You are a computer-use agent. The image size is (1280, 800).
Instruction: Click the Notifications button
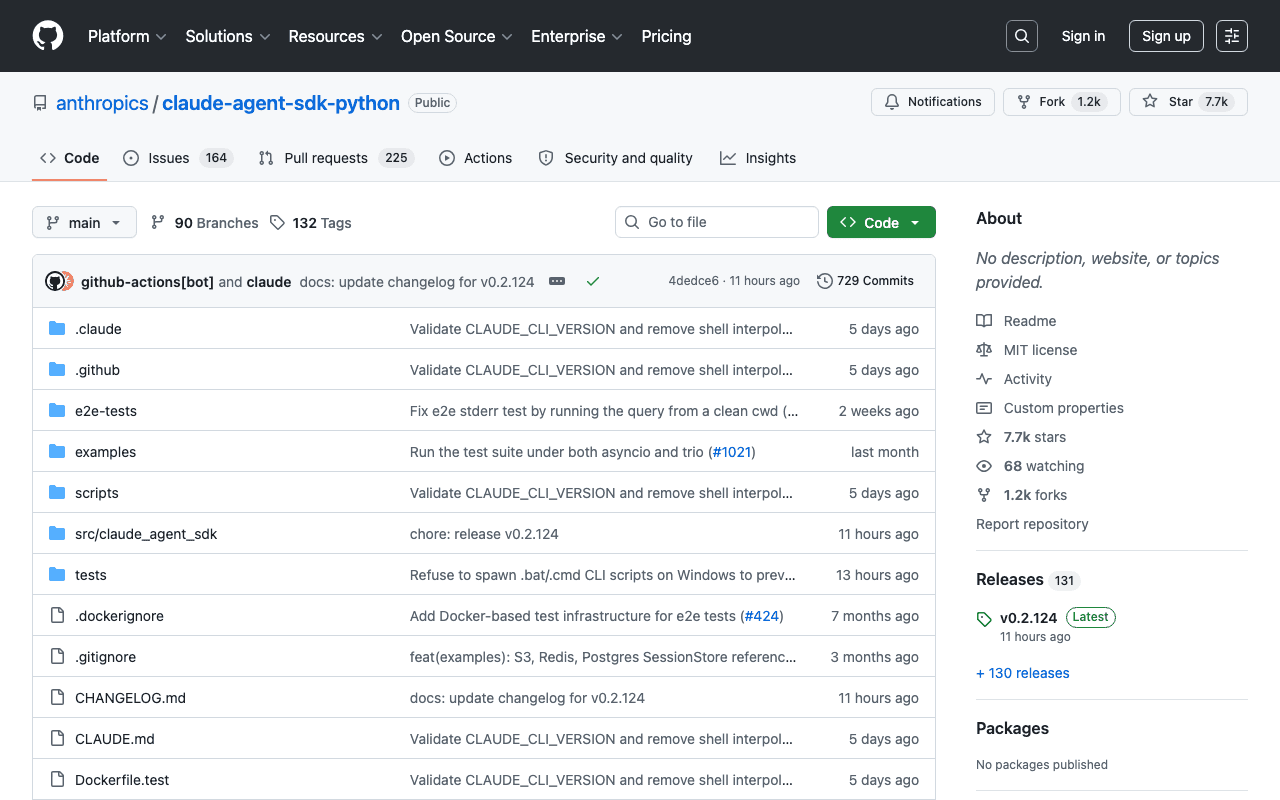click(933, 102)
